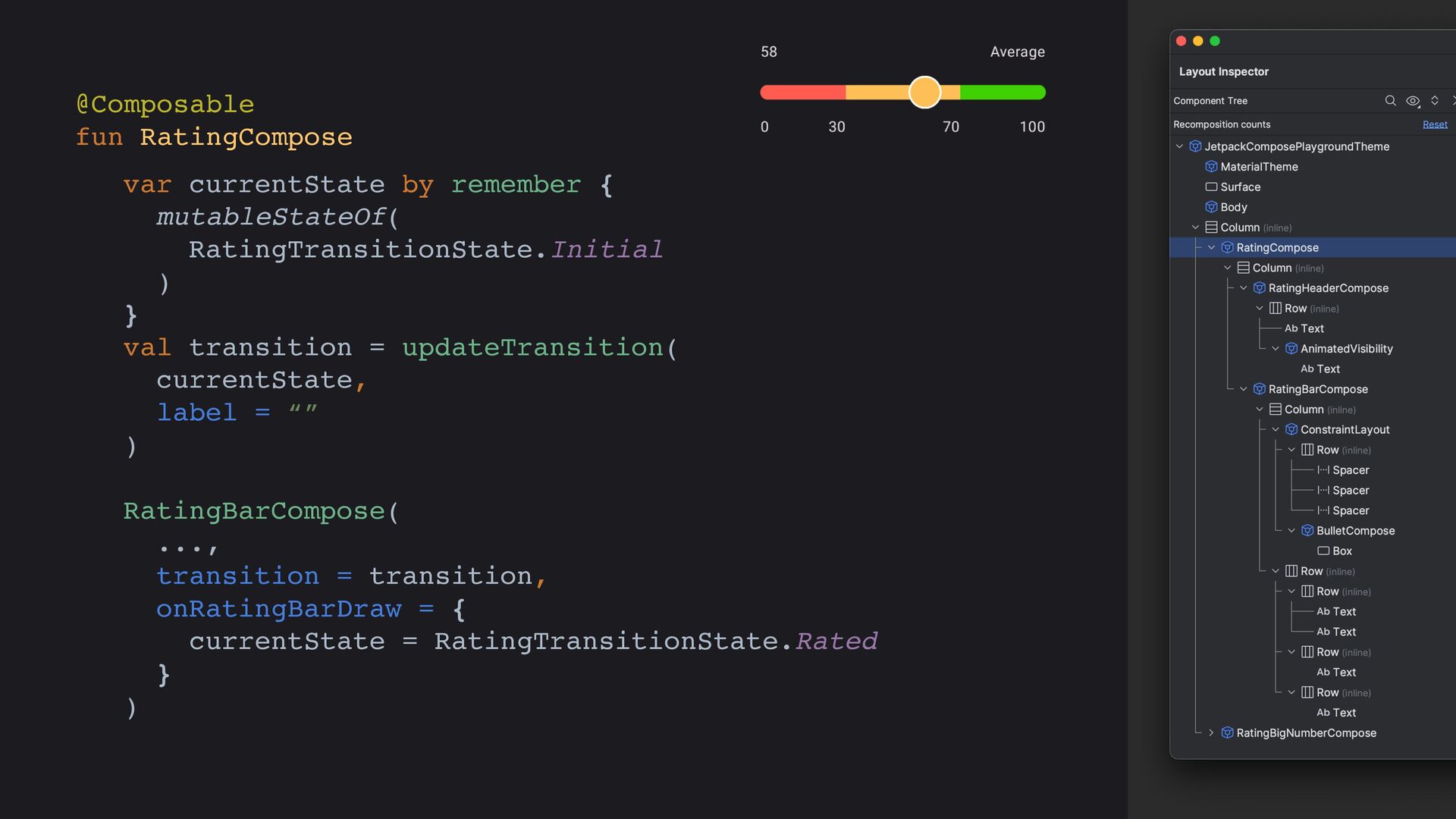Click the green segment of rating bar
Viewport: 1456px width, 819px height.
[1003, 93]
